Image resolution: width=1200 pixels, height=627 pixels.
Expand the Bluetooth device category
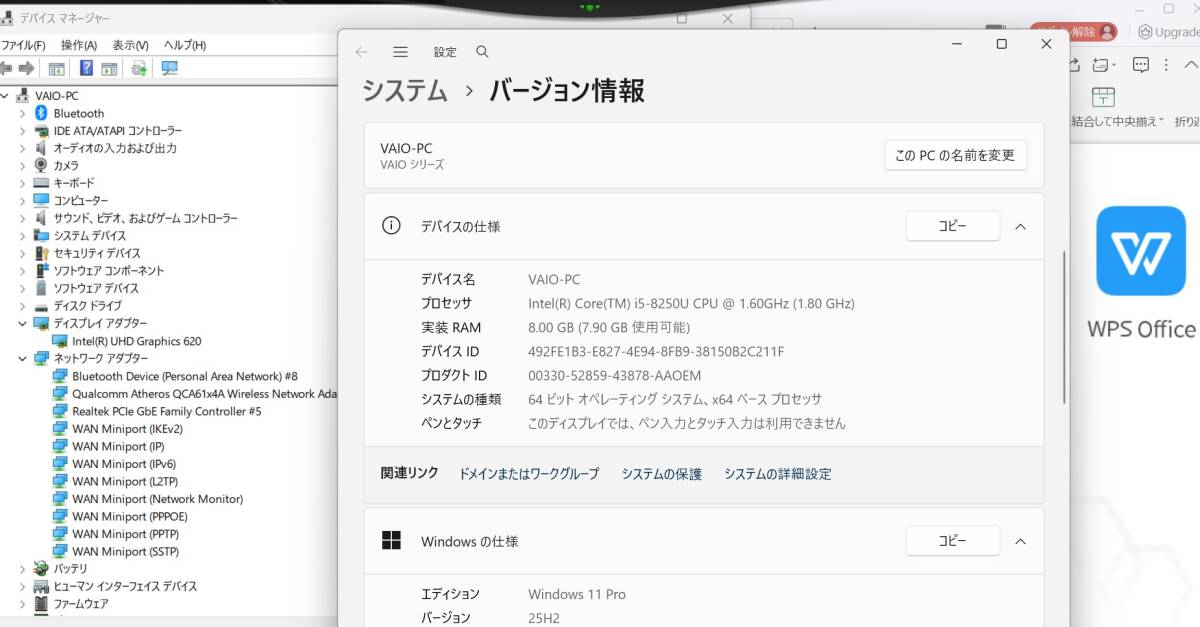coord(23,113)
